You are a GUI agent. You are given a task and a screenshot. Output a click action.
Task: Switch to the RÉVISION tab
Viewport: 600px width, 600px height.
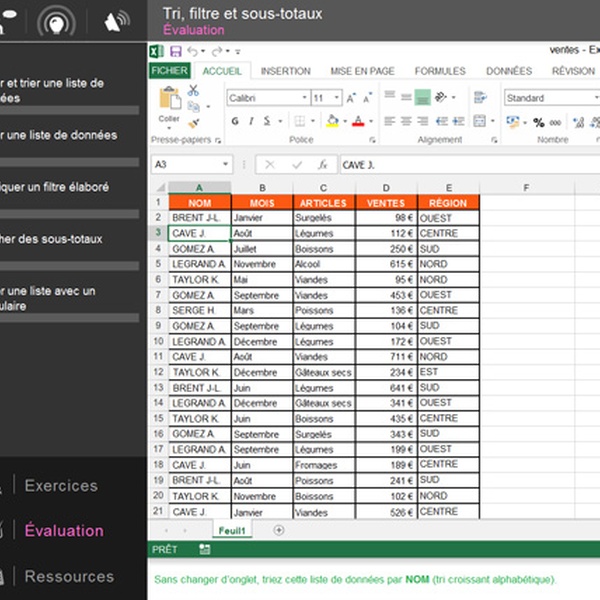[x=573, y=71]
